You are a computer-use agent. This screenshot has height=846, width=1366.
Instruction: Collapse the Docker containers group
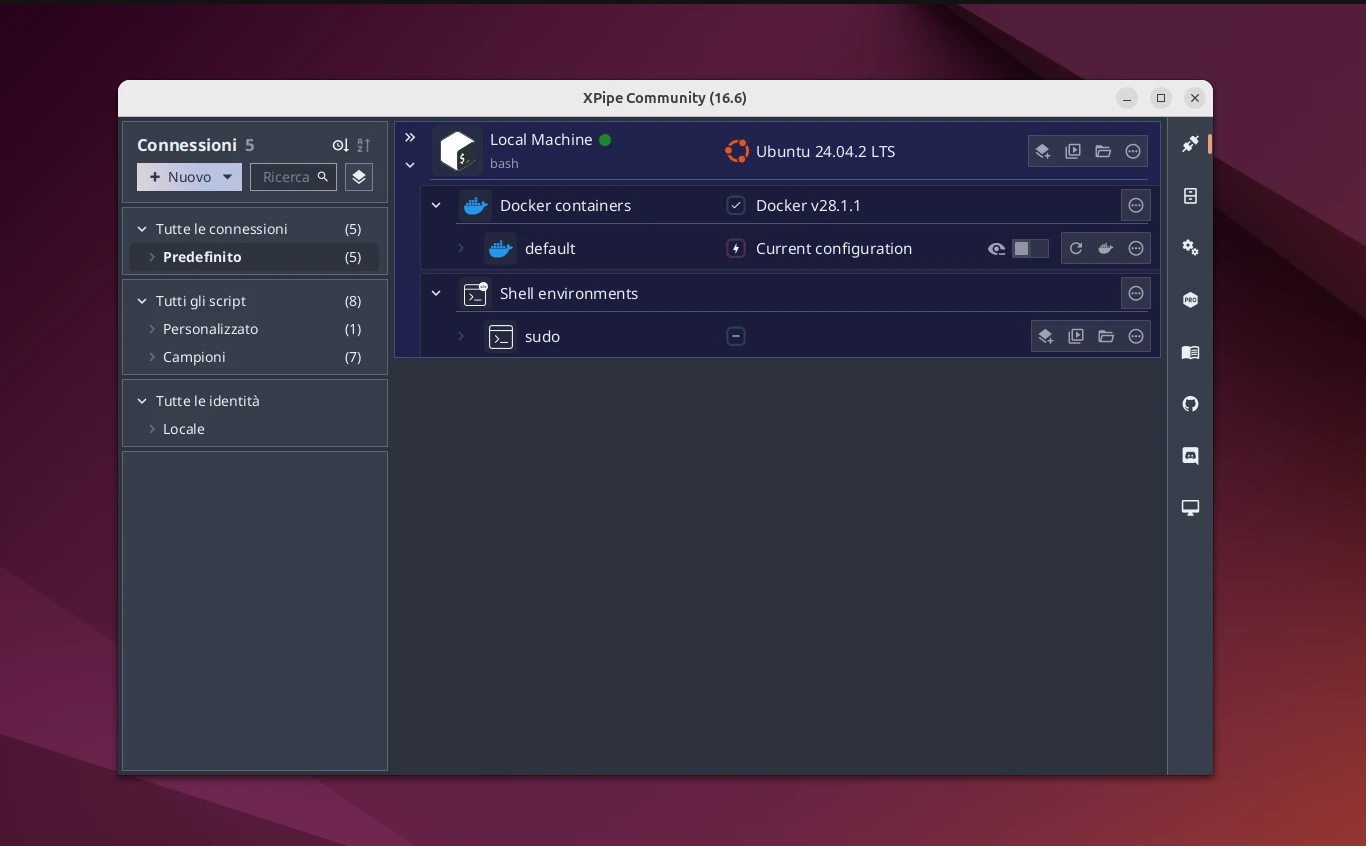[436, 206]
